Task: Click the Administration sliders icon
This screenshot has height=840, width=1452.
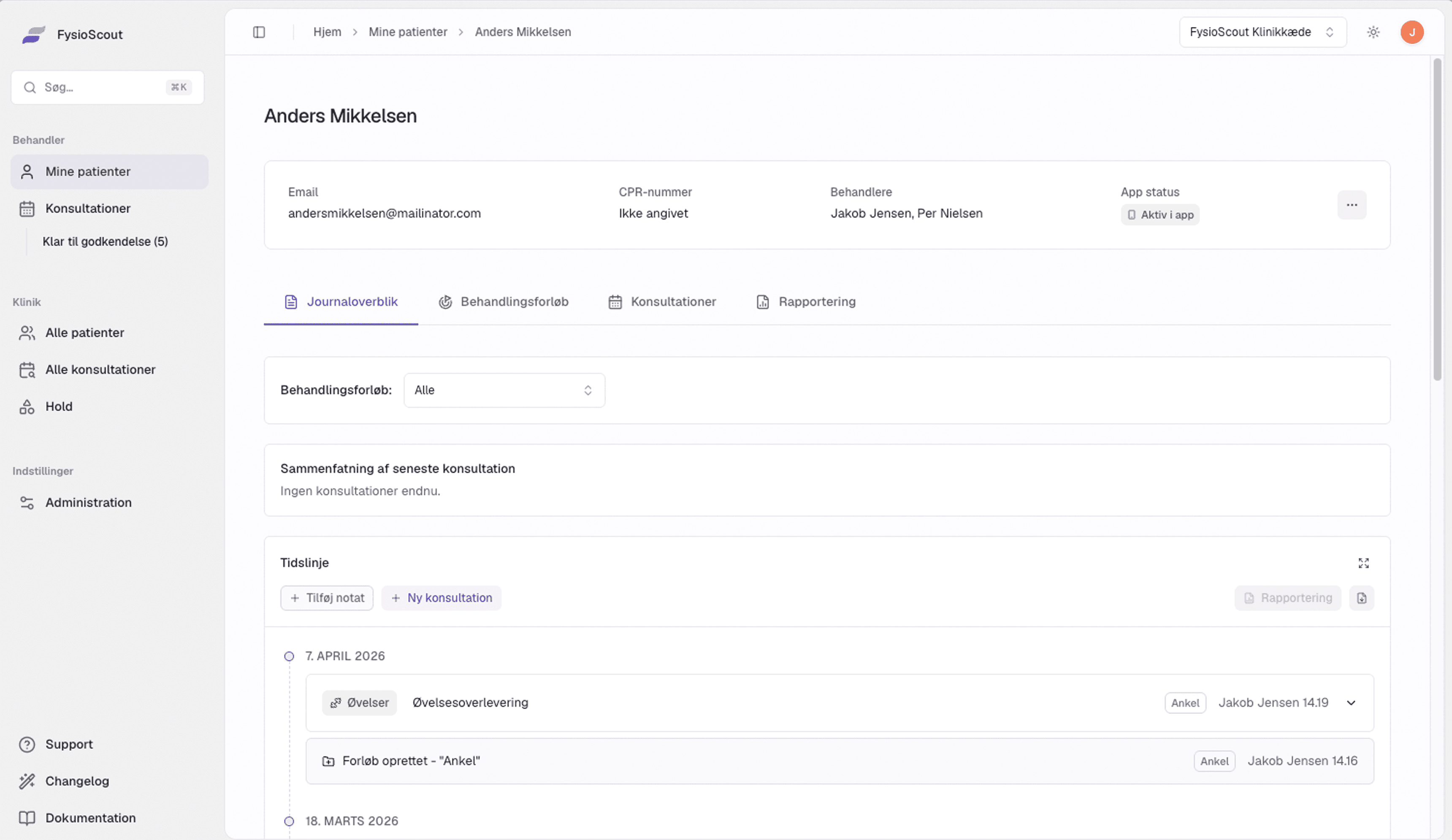Action: click(27, 502)
